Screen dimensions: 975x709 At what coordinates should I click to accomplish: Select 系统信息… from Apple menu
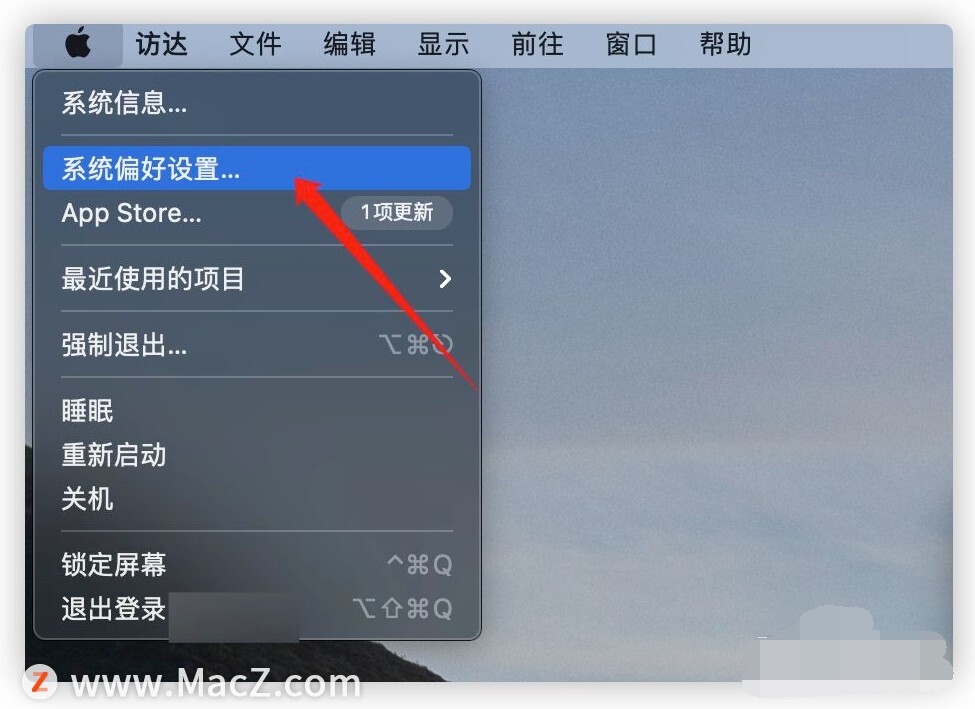pos(257,103)
